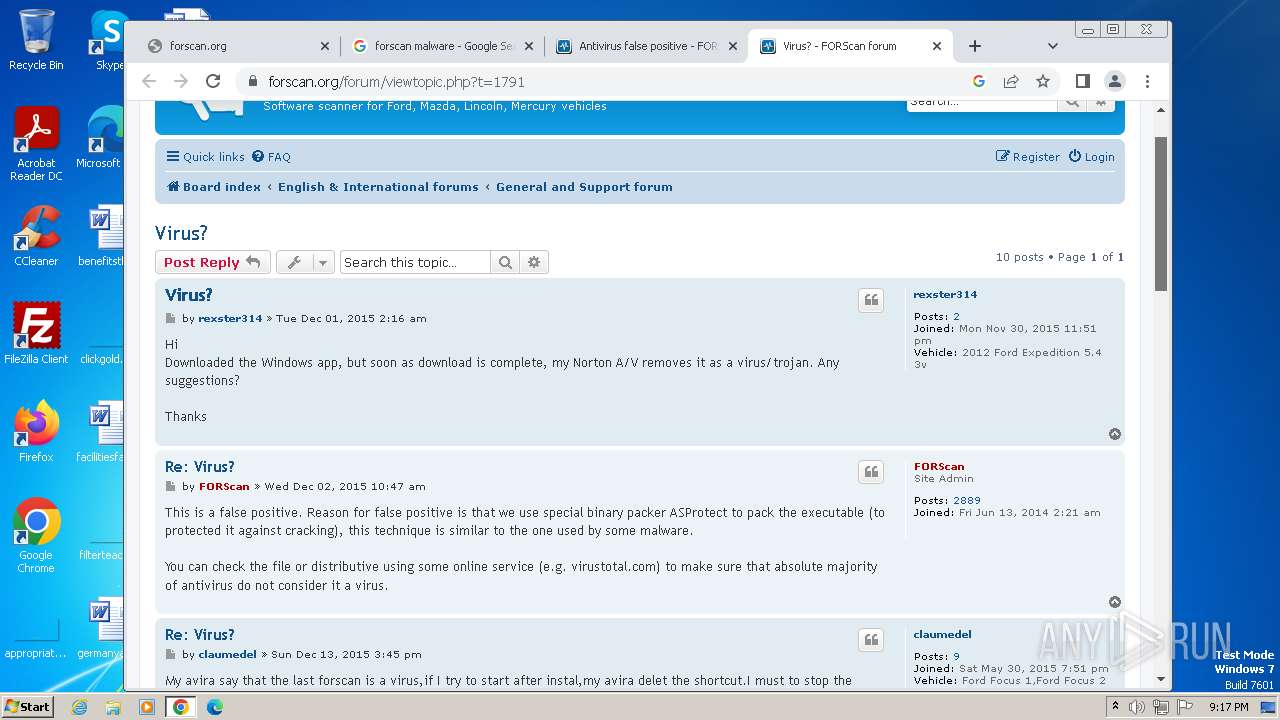The width and height of the screenshot is (1280, 720).
Task: Jump to top from rexster314's post
Action: [1115, 434]
